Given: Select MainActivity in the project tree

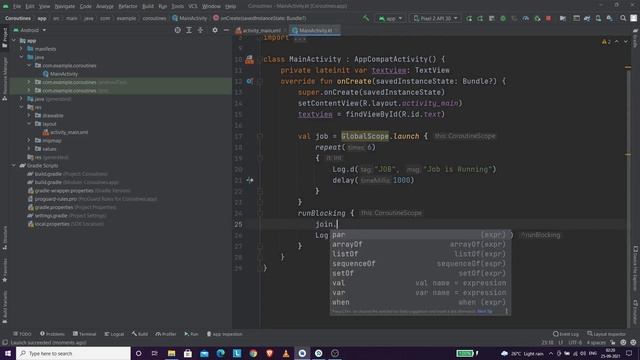Looking at the screenshot, I should tap(60, 74).
